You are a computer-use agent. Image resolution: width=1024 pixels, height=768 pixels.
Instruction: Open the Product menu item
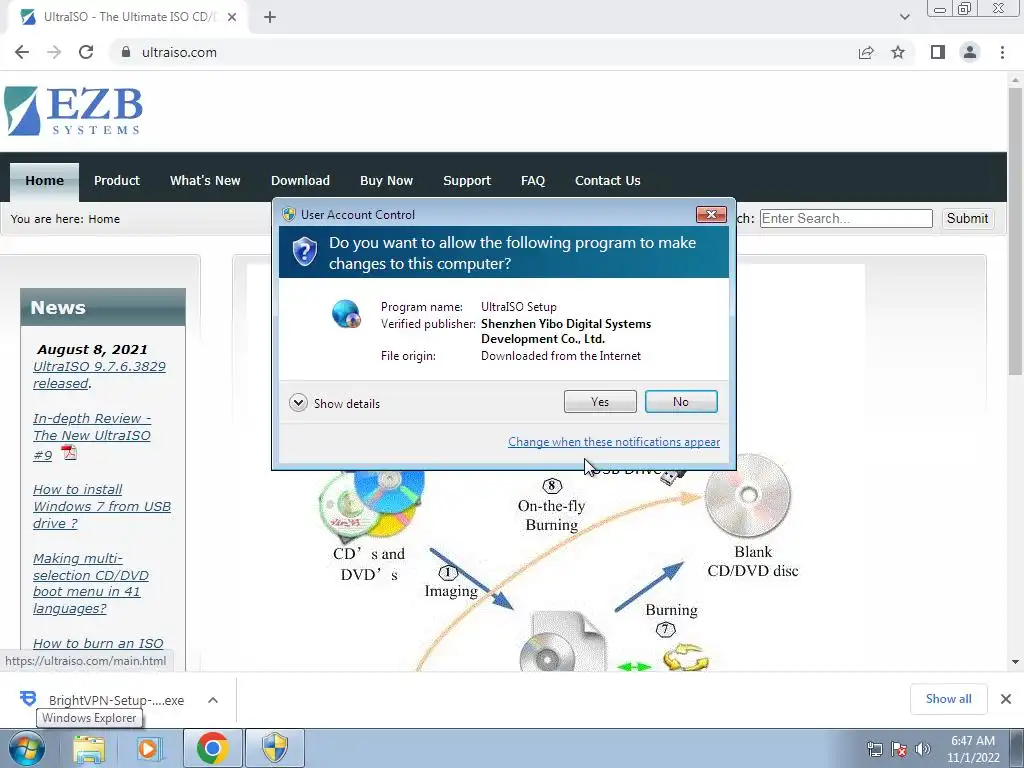click(x=116, y=181)
